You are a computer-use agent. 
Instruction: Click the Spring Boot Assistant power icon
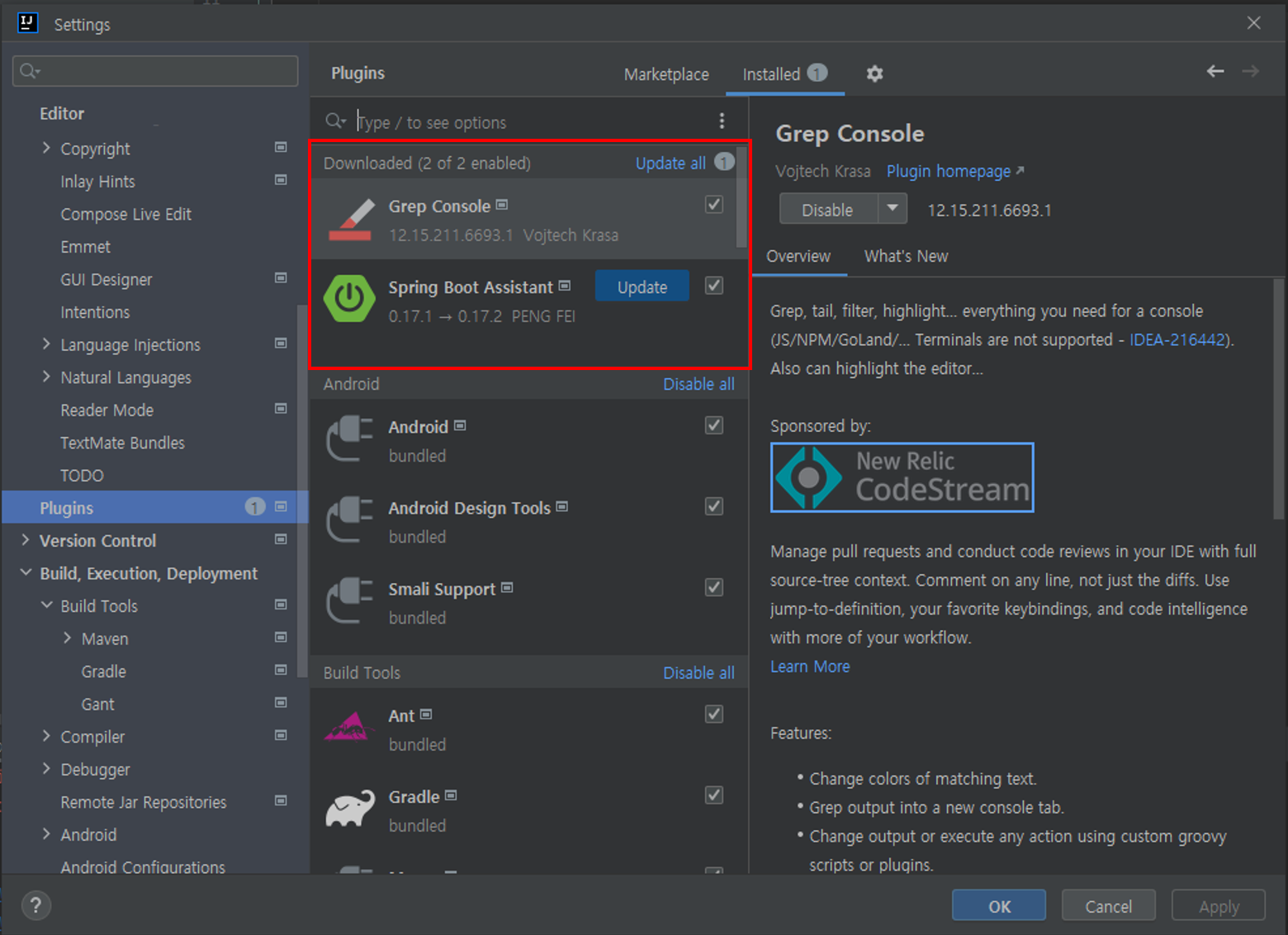(x=349, y=298)
